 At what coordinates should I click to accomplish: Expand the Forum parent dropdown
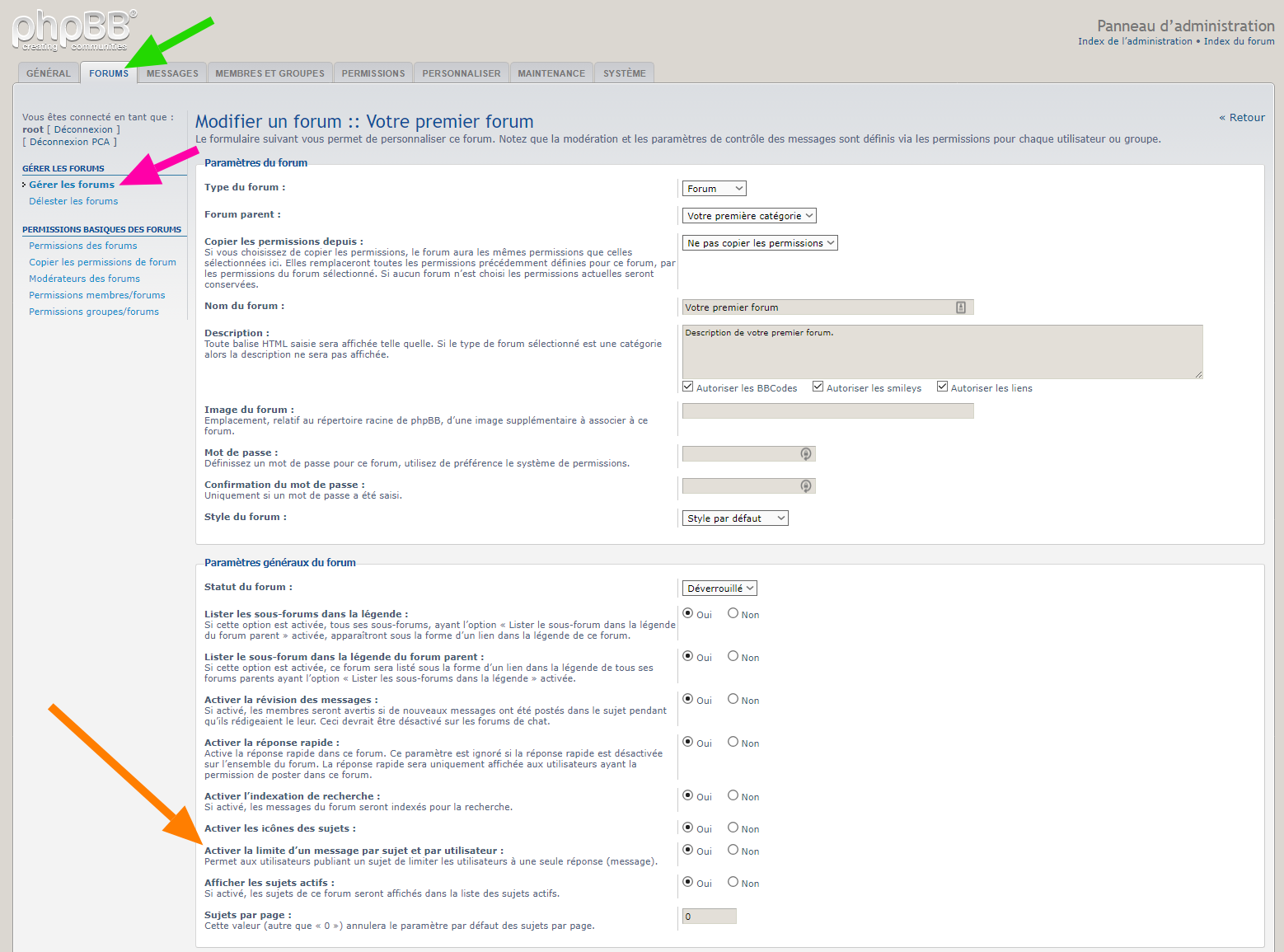(749, 216)
